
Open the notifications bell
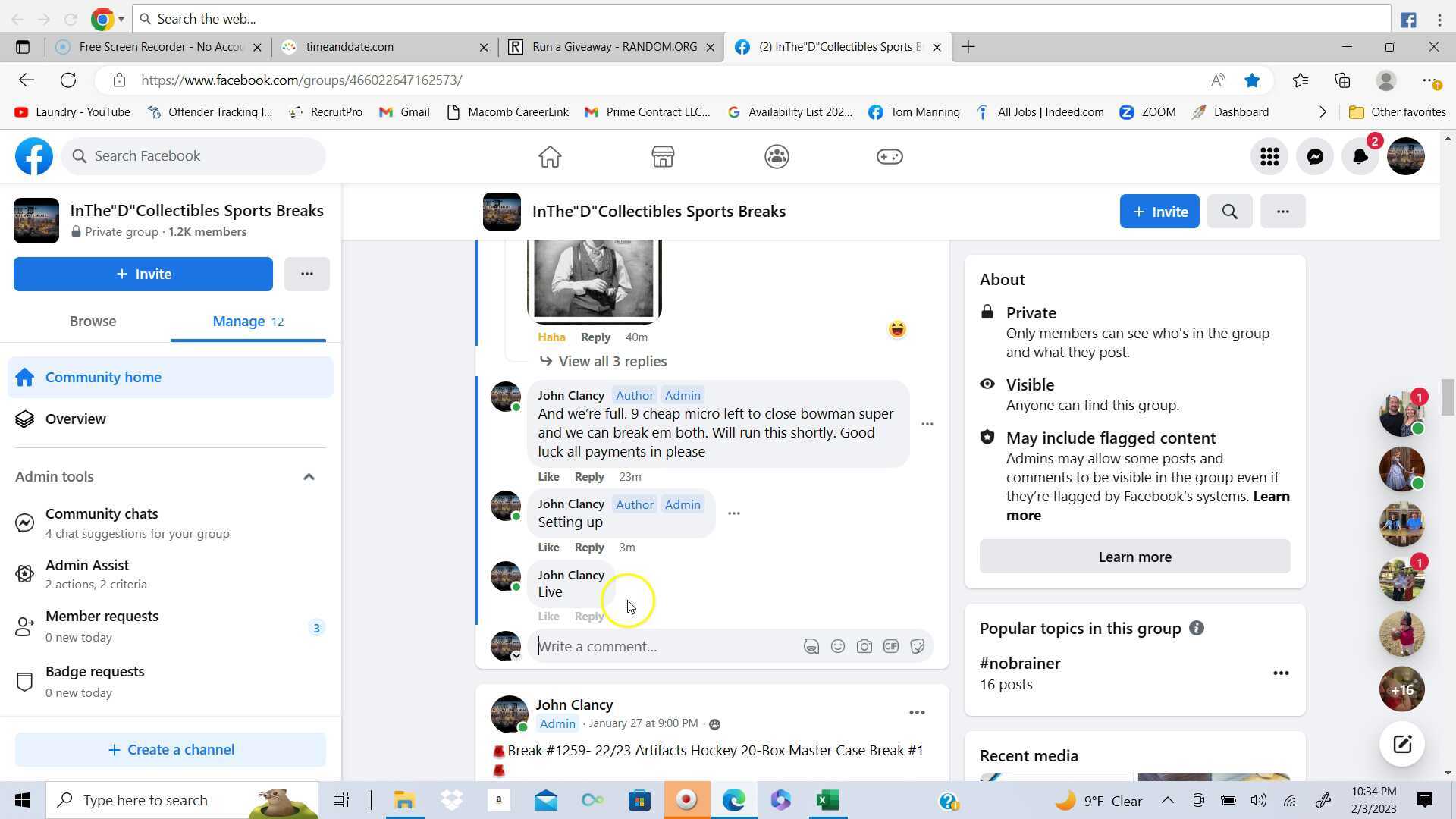click(1360, 157)
